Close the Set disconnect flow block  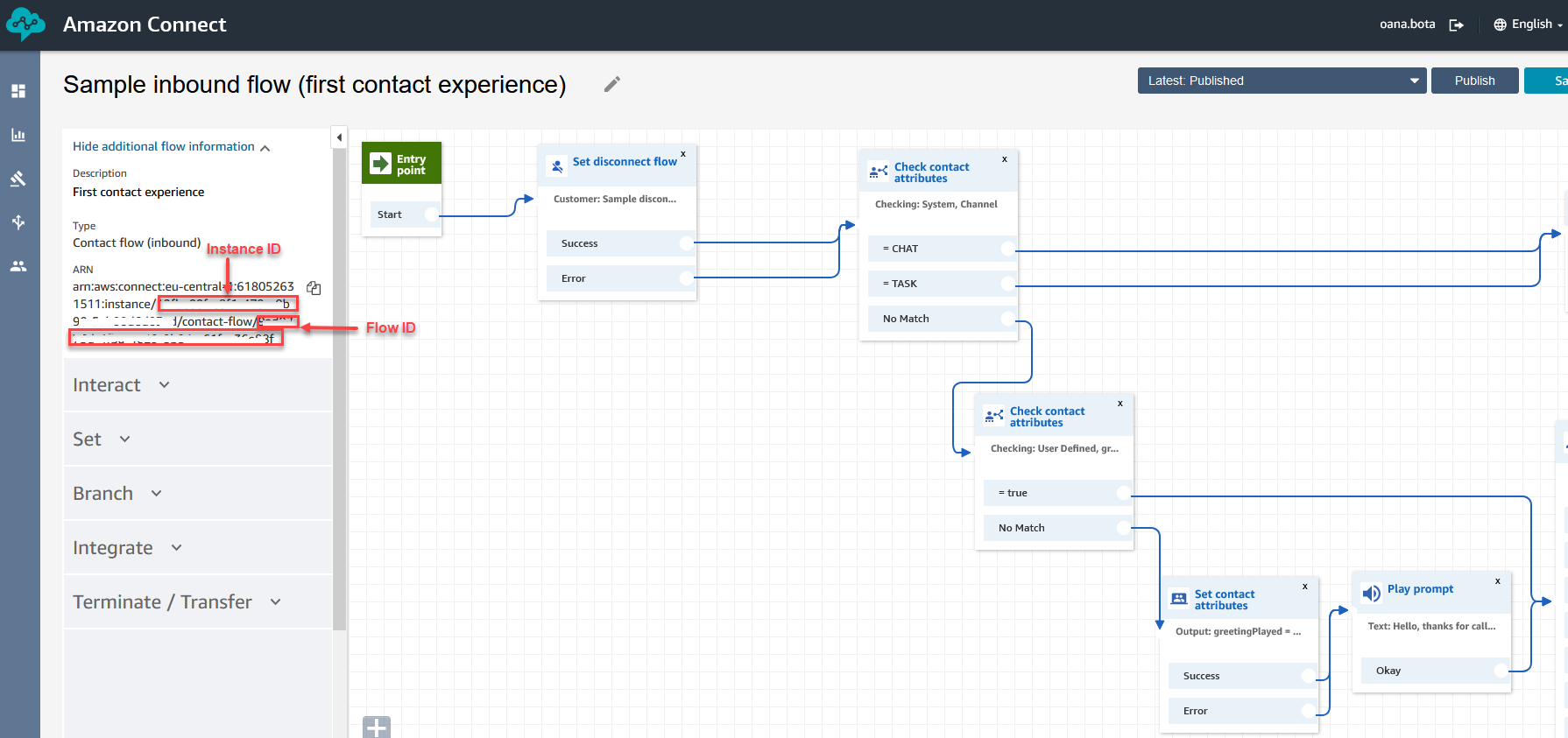[683, 154]
